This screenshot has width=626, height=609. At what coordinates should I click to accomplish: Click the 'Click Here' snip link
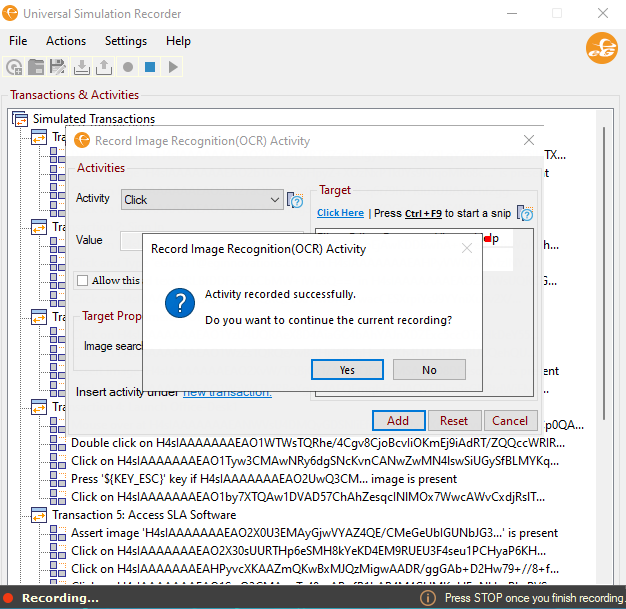tap(340, 213)
